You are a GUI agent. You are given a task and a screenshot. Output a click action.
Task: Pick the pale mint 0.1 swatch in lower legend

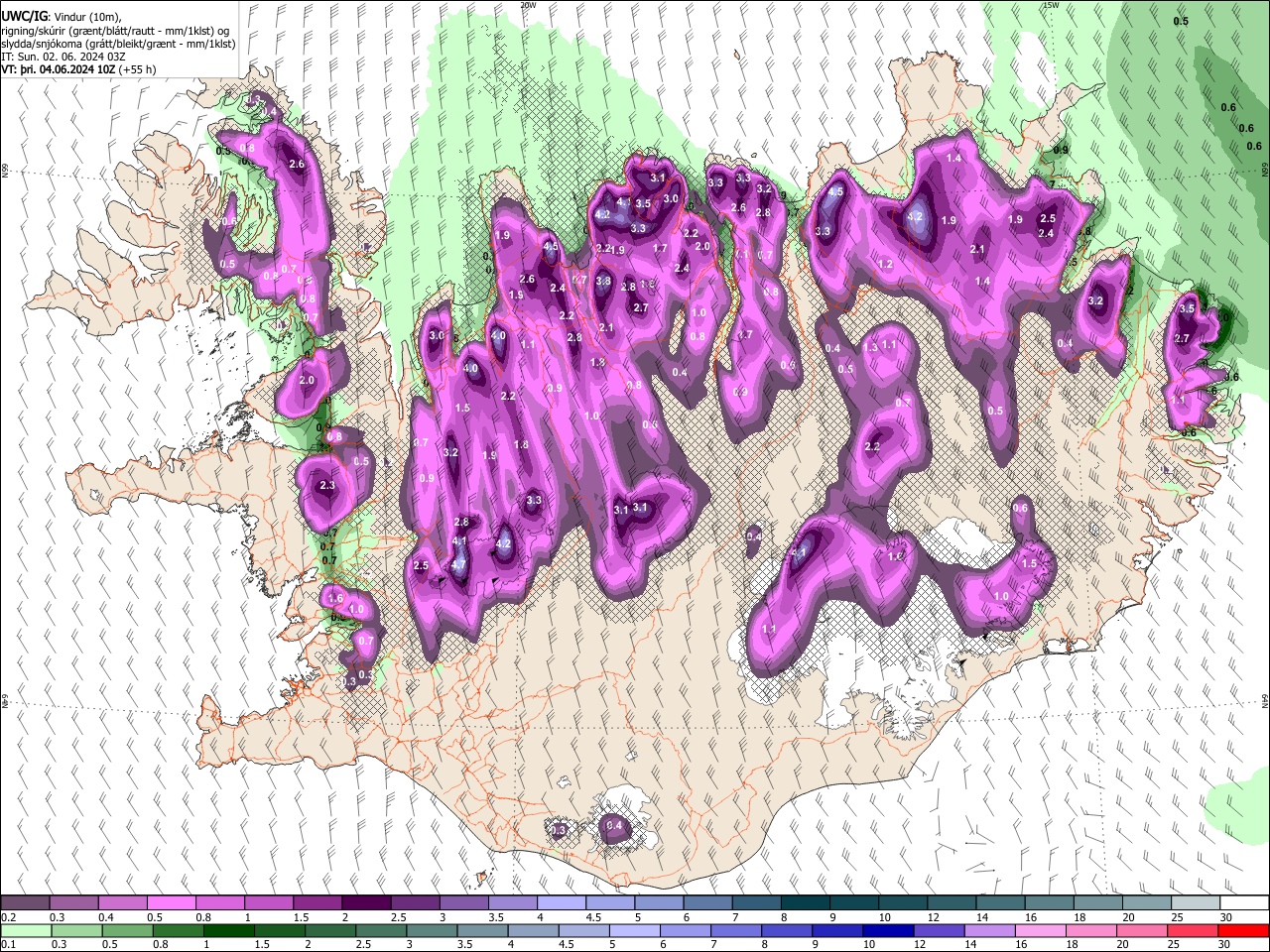click(x=25, y=930)
